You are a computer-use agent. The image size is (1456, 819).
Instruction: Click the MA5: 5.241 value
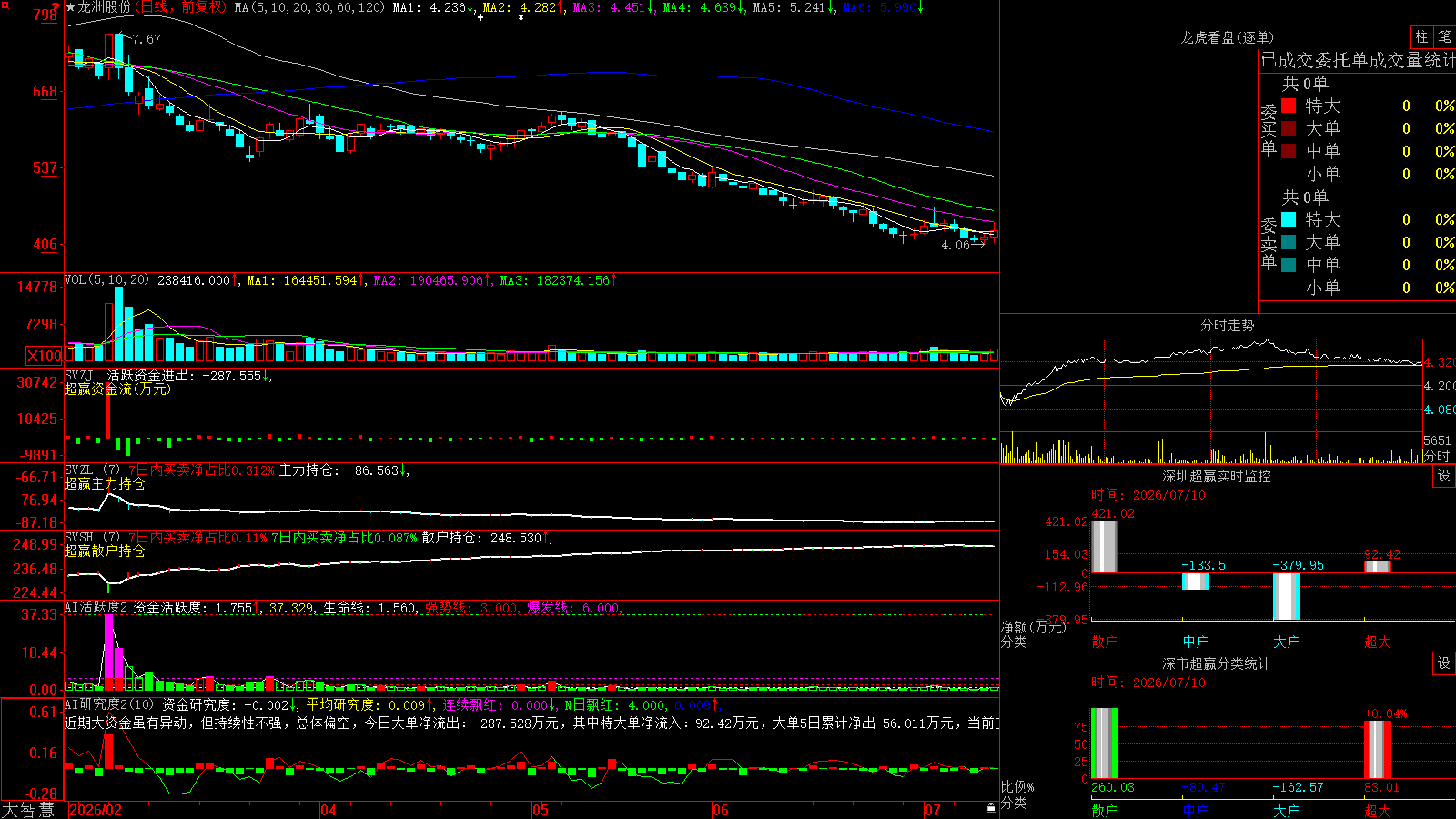pos(794,7)
